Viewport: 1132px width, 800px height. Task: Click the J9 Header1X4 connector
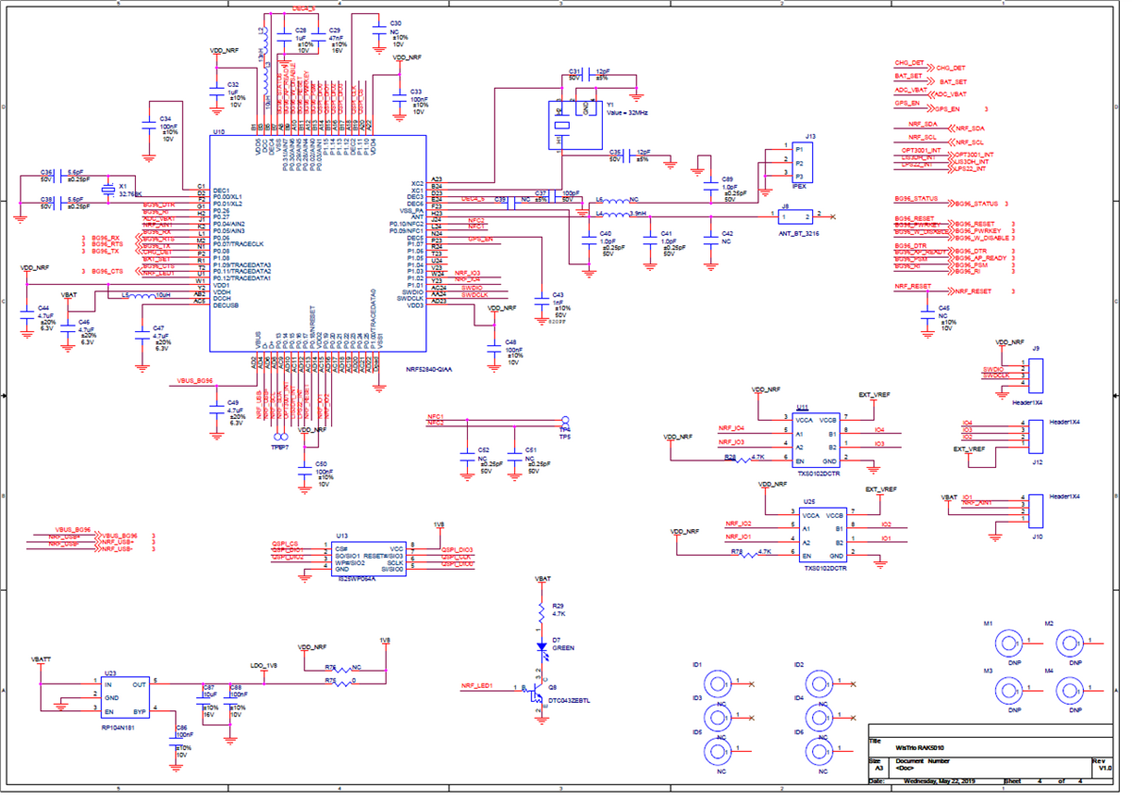point(1035,375)
